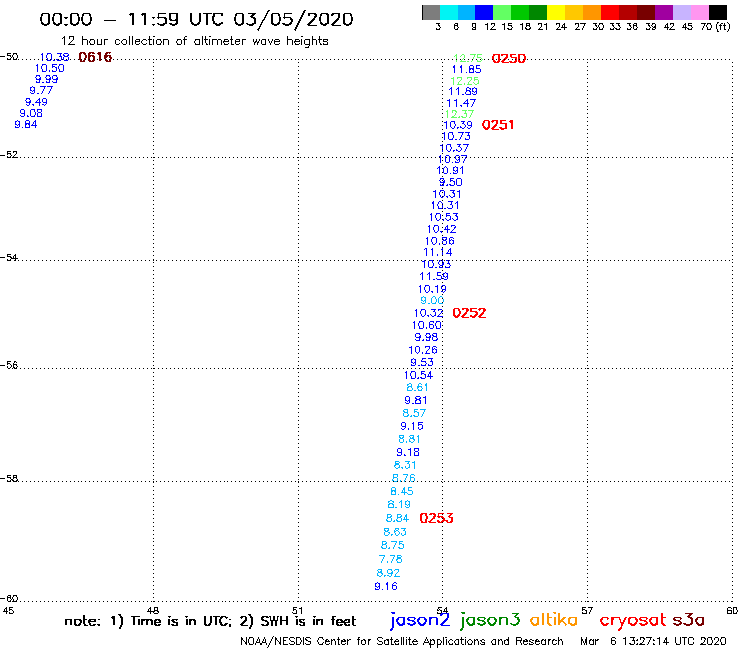Click the wave height value 9.08
740x650 pixels.
31,113
